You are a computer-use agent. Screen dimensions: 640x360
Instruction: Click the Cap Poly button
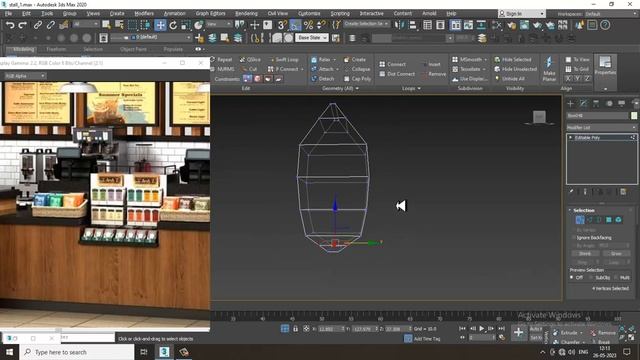(x=358, y=79)
